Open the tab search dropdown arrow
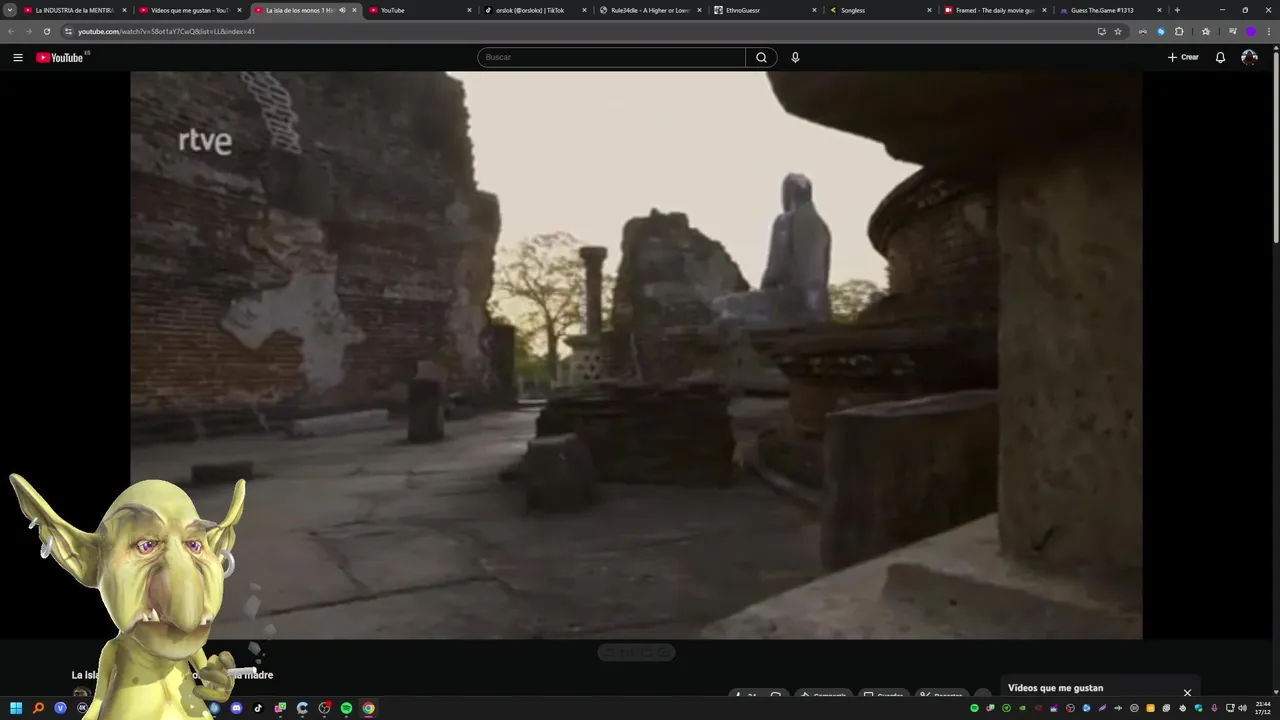Screen dimensions: 1280x720 (x=9, y=10)
